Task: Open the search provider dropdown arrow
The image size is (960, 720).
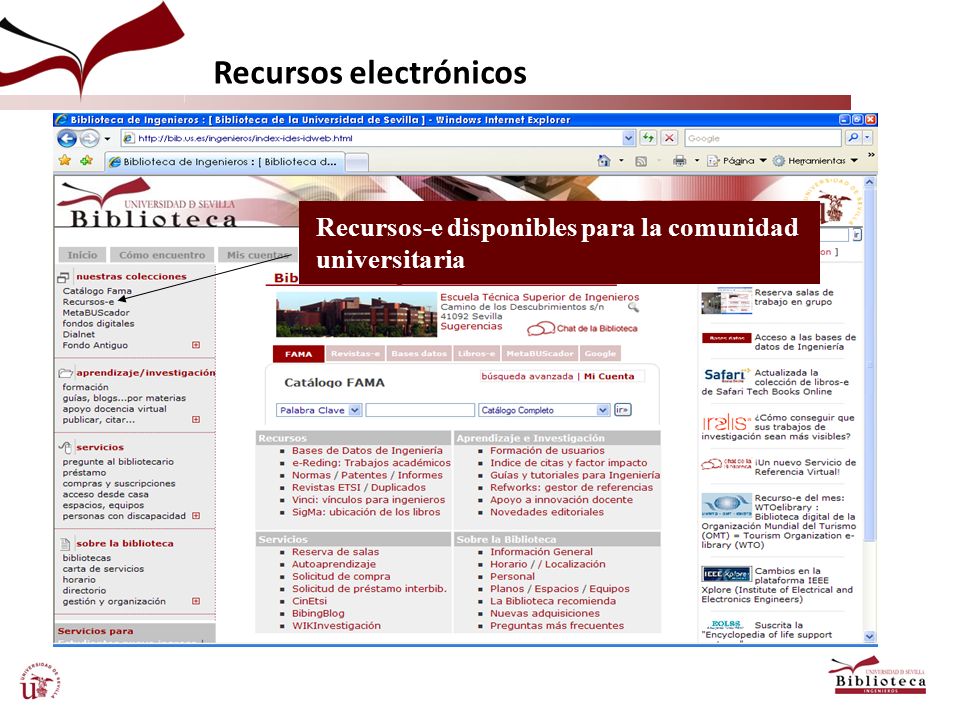Action: [867, 138]
